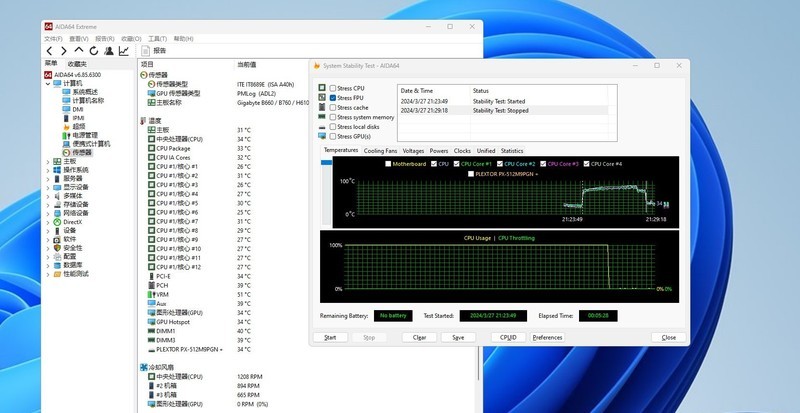Switch to the Cooling Fans tab

379,150
